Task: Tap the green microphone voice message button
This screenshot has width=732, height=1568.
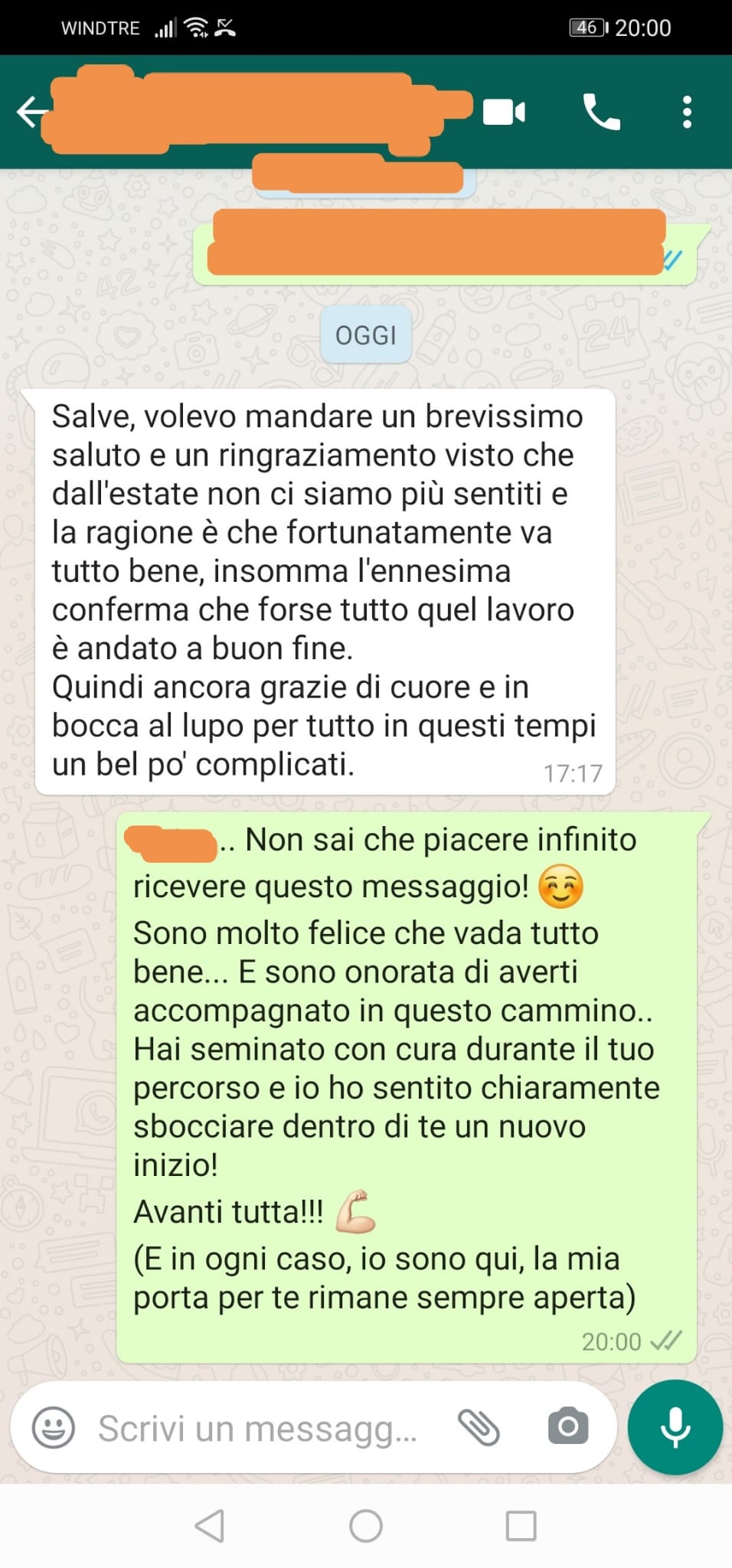Action: pyautogui.click(x=675, y=1427)
